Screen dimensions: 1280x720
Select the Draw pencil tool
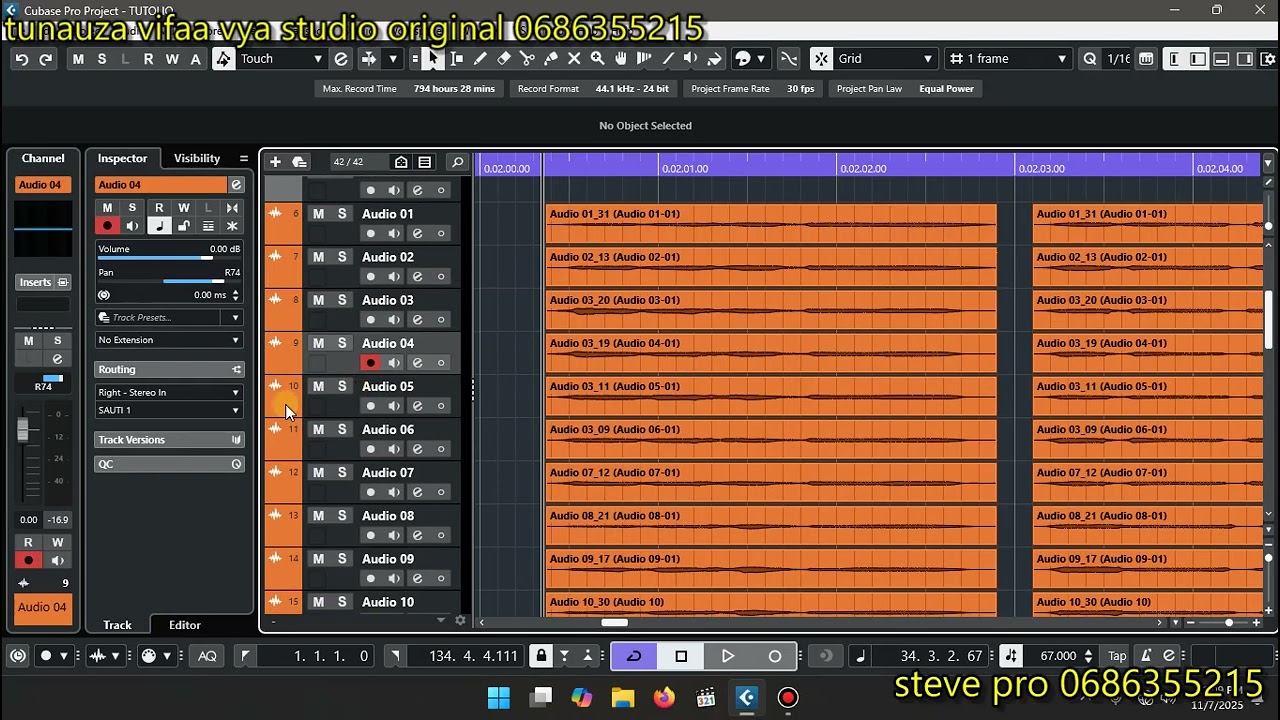point(480,59)
